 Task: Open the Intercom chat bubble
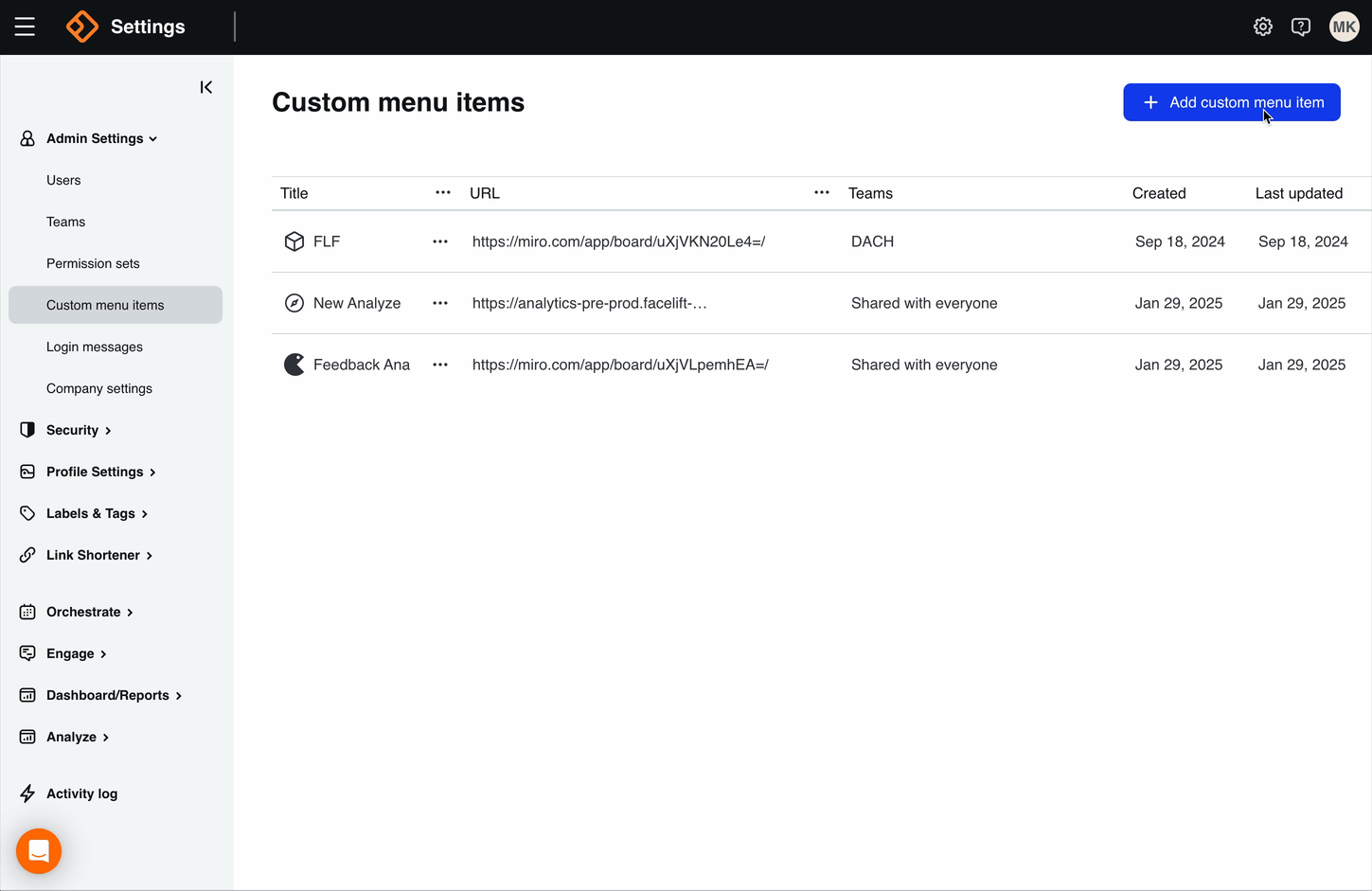click(38, 850)
